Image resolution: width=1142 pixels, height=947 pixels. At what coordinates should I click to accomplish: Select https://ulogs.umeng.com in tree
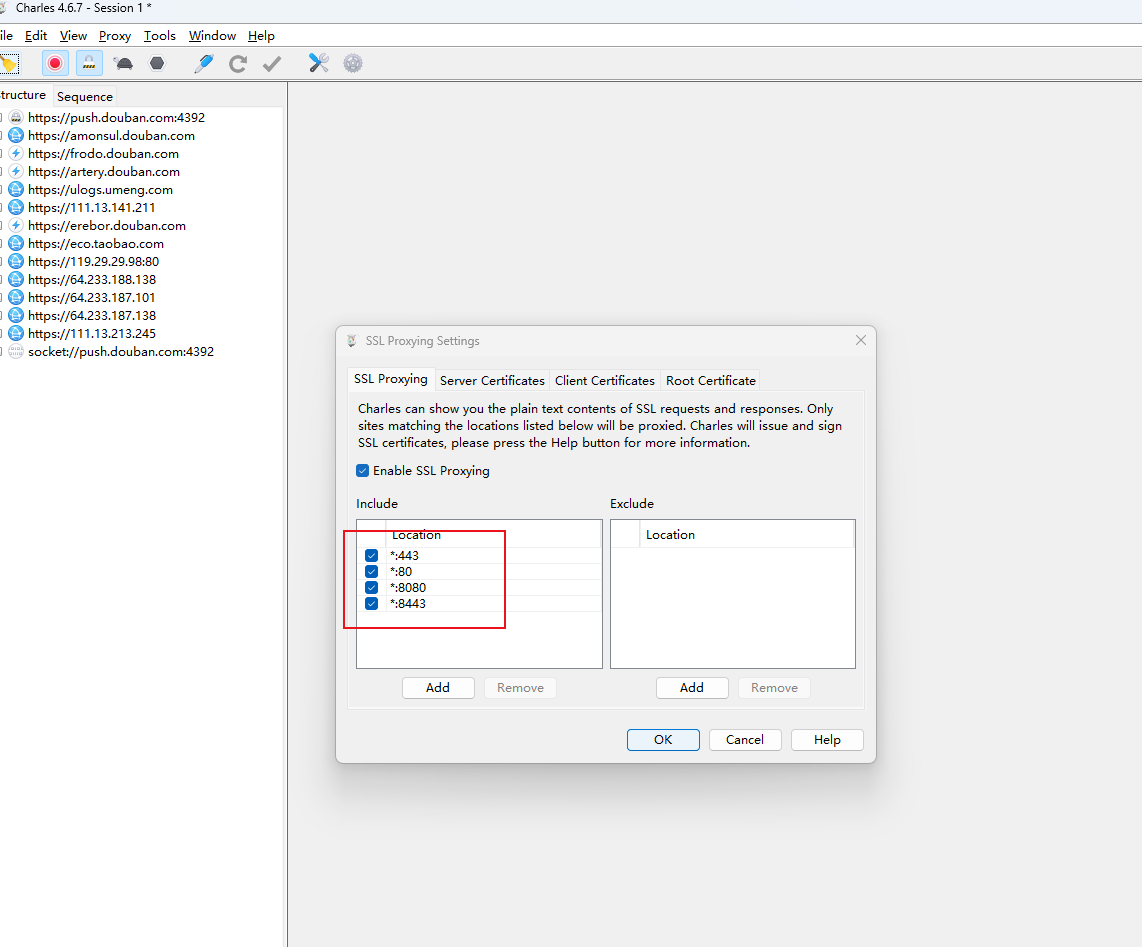pyautogui.click(x=101, y=189)
